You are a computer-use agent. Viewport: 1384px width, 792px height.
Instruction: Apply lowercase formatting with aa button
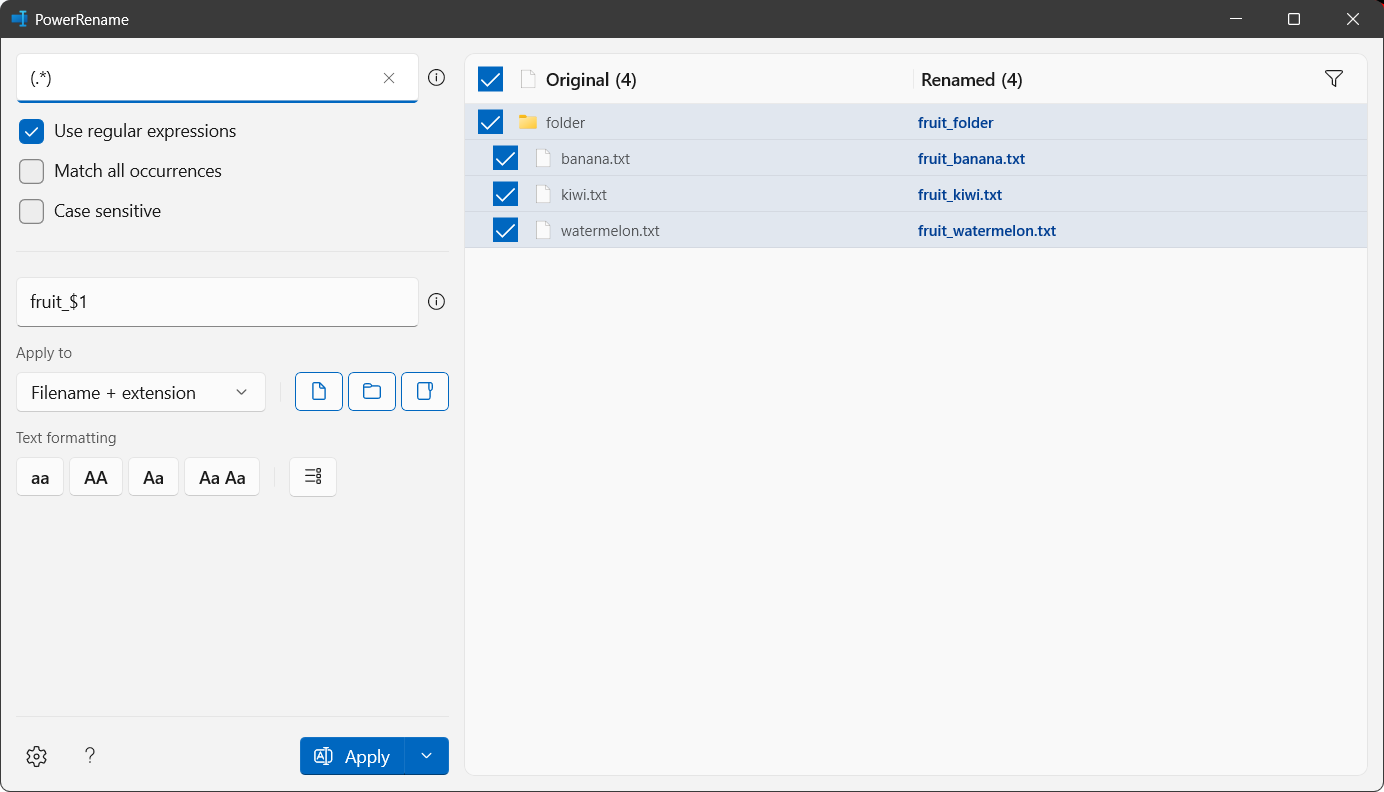39,477
